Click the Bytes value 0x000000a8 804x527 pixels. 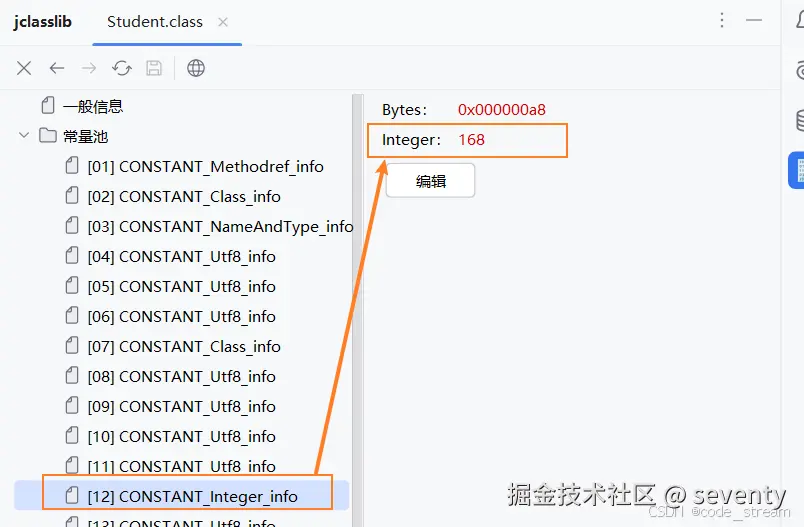pyautogui.click(x=501, y=110)
